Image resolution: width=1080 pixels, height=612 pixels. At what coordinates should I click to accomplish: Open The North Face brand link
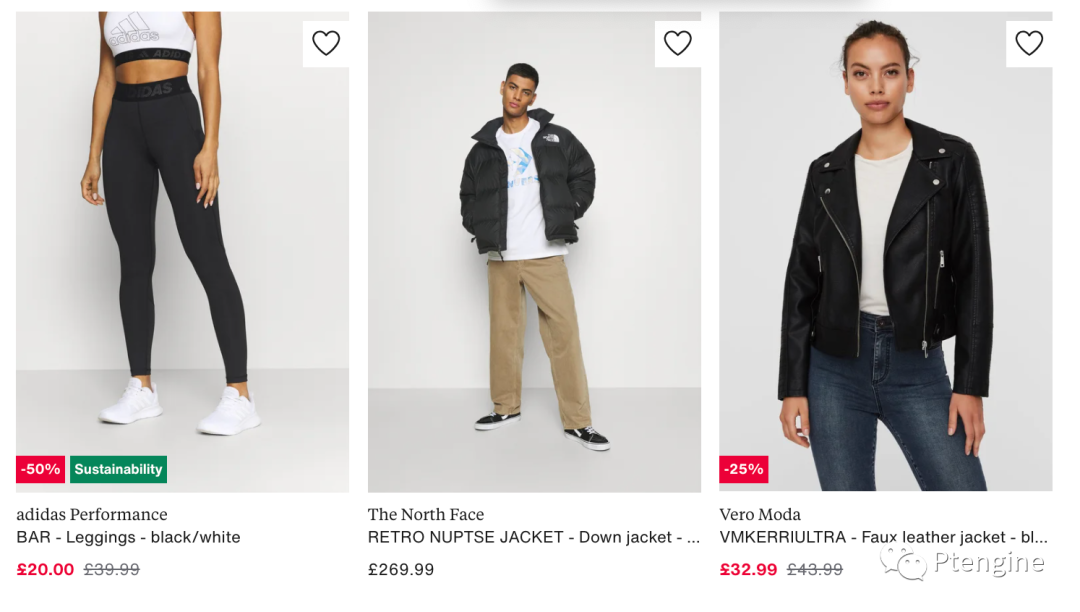(426, 514)
